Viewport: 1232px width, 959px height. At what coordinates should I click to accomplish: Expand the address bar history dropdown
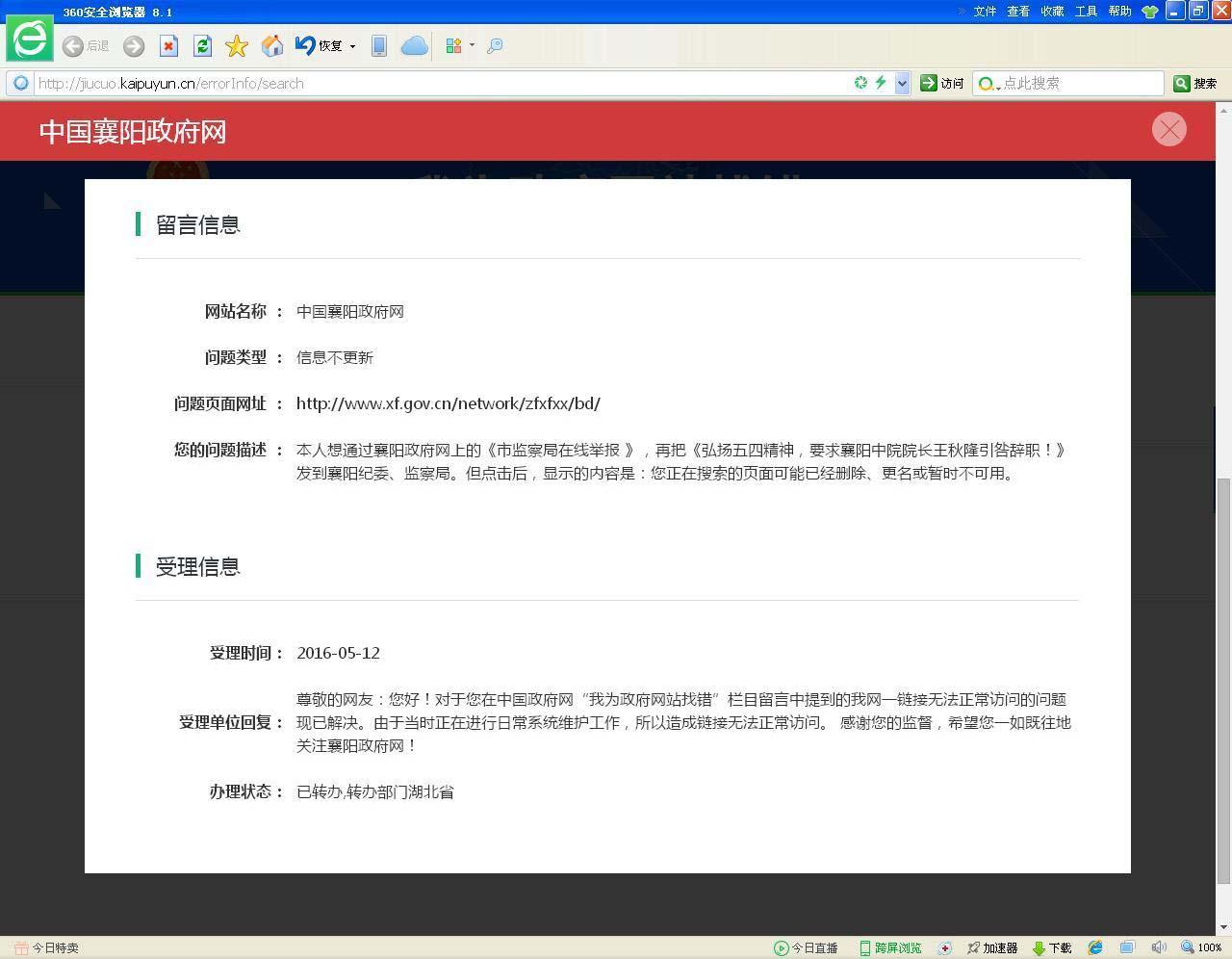(x=902, y=83)
